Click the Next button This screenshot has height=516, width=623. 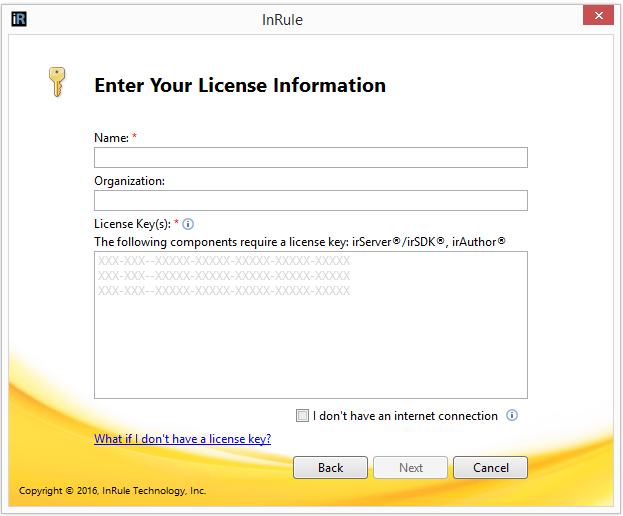pos(411,468)
